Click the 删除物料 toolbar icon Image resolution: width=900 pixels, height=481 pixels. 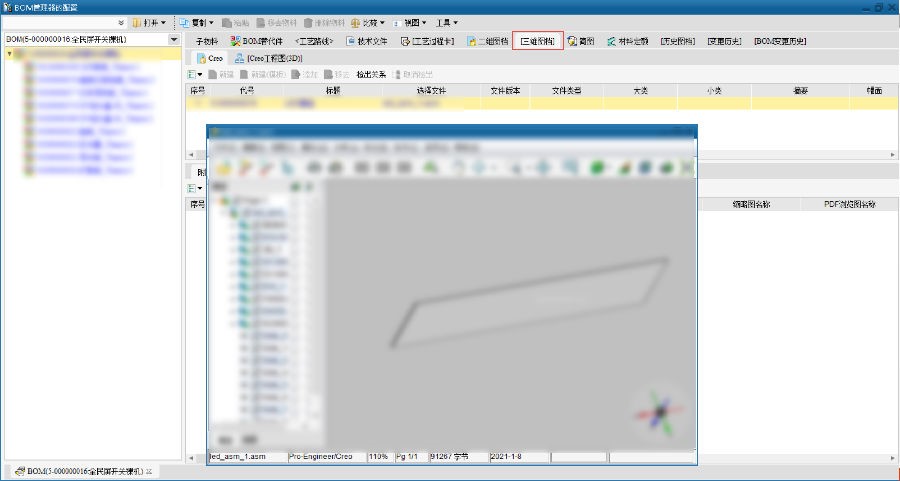tap(323, 22)
